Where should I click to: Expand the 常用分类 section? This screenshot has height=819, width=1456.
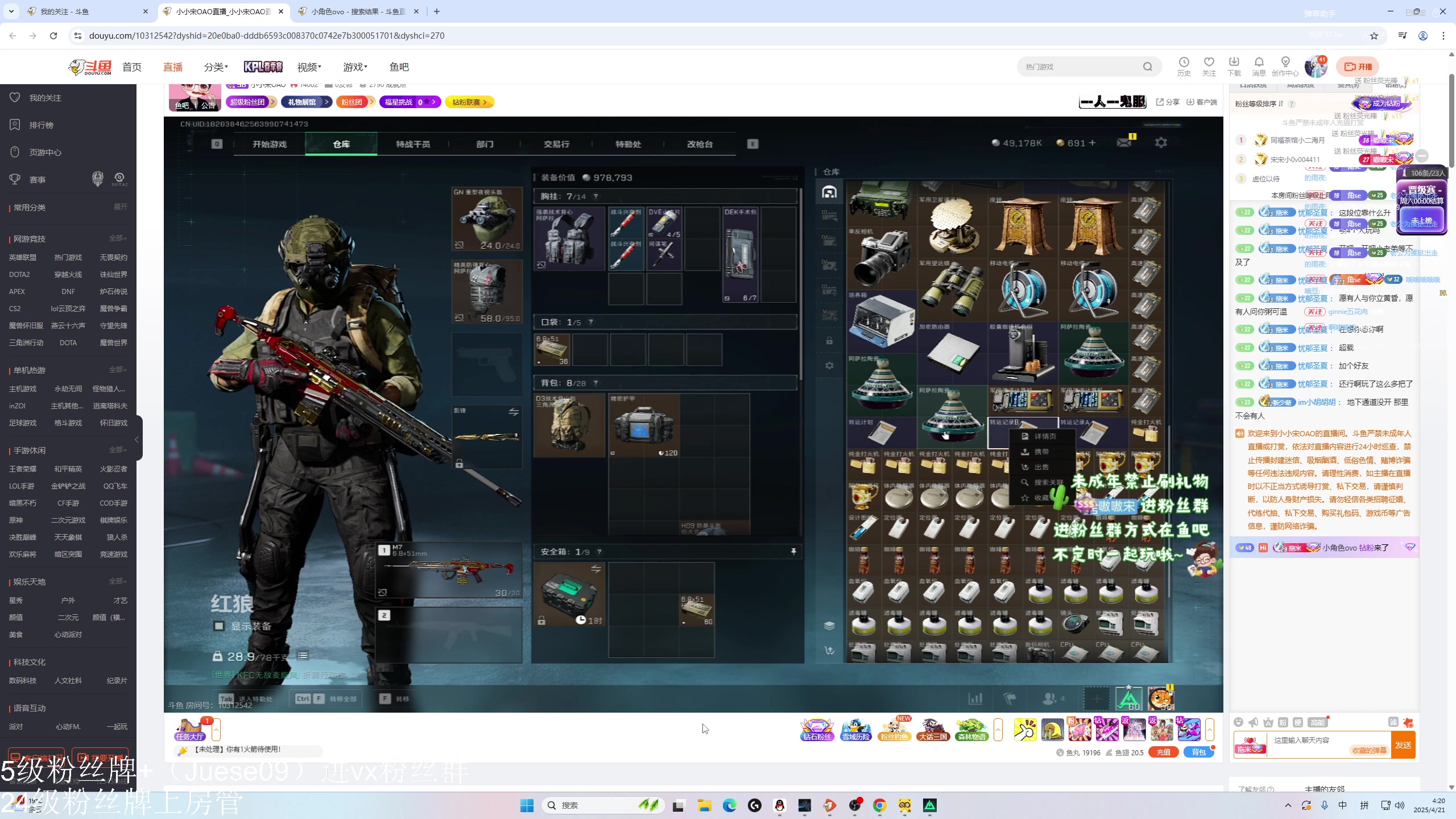tap(120, 207)
